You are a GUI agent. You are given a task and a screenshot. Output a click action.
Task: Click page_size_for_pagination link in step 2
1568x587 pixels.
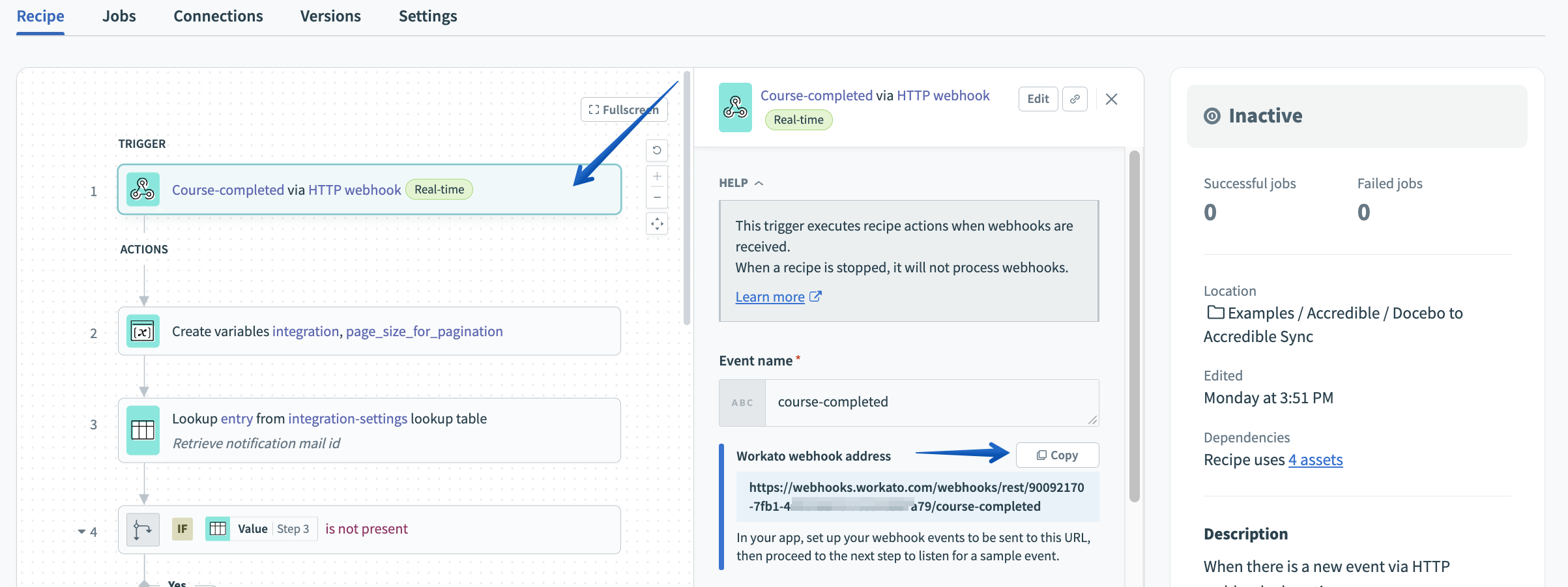424,332
